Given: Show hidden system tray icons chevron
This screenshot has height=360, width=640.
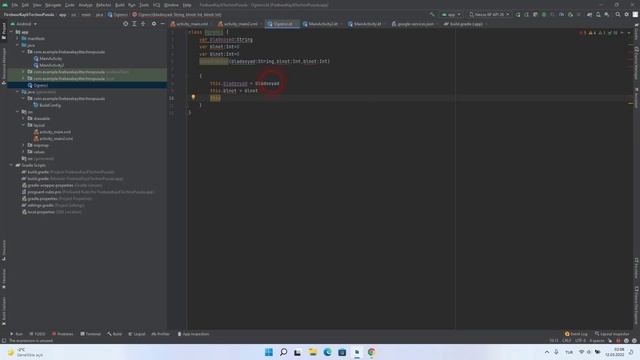Looking at the screenshot, I should (x=547, y=352).
